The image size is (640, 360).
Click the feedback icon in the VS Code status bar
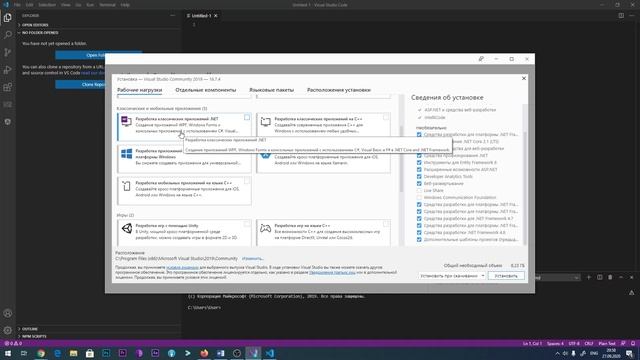pos(623,344)
